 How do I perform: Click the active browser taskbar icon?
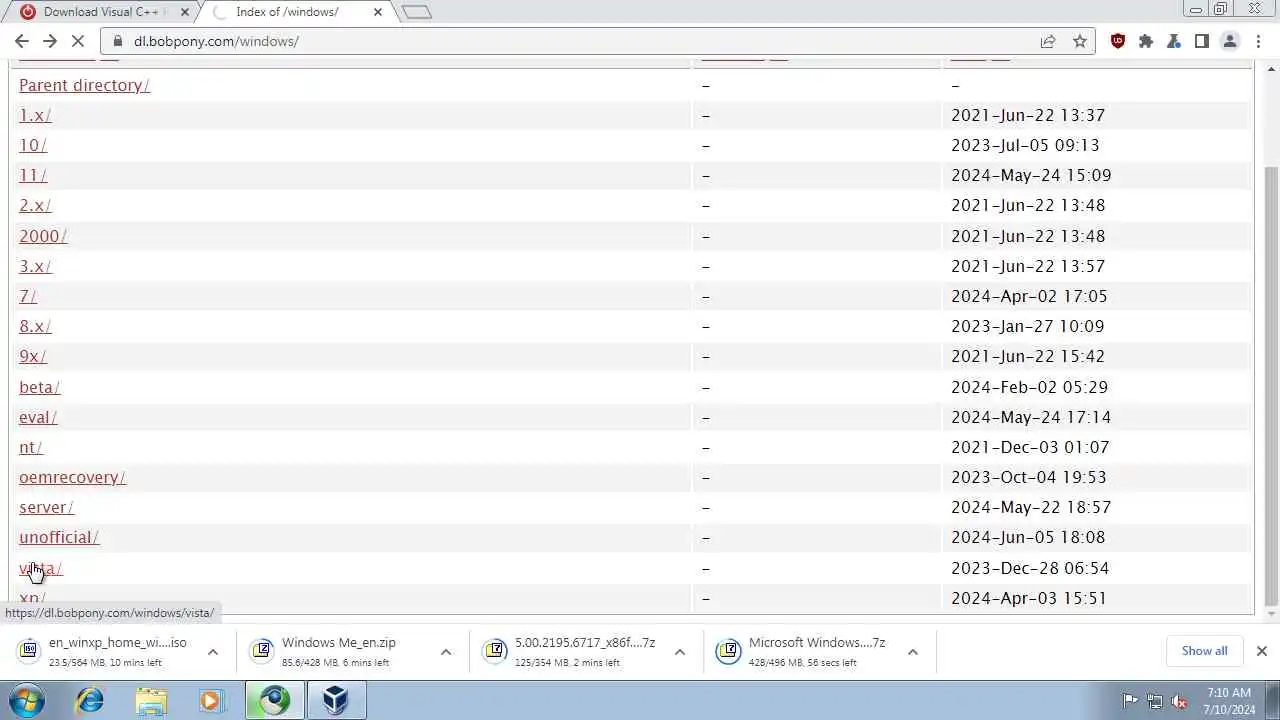click(x=274, y=701)
